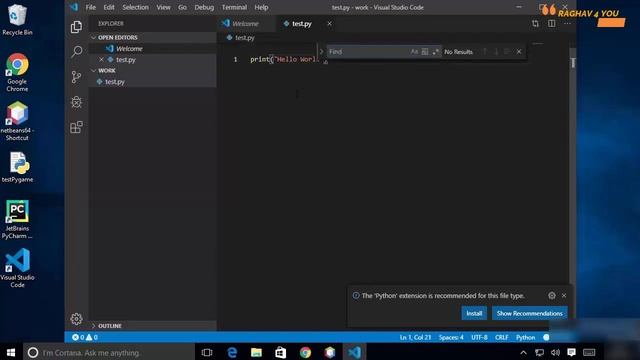This screenshot has width=640, height=360.
Task: Open the File menu
Action: tap(91, 7)
